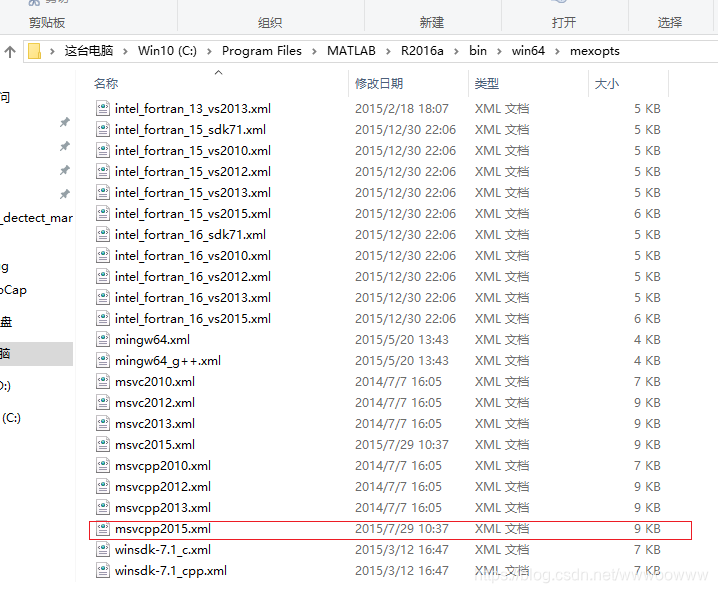
Task: Sort by 修改日期 column header
Action: point(379,83)
